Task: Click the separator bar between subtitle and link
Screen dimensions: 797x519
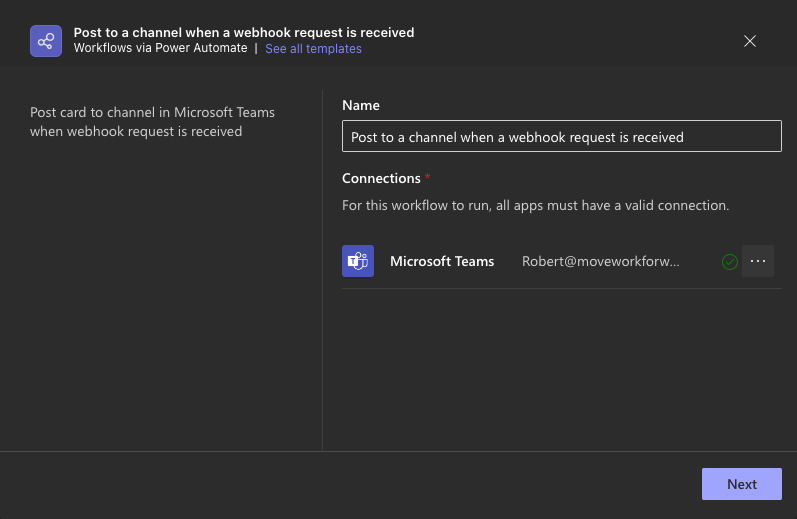Action: click(256, 48)
